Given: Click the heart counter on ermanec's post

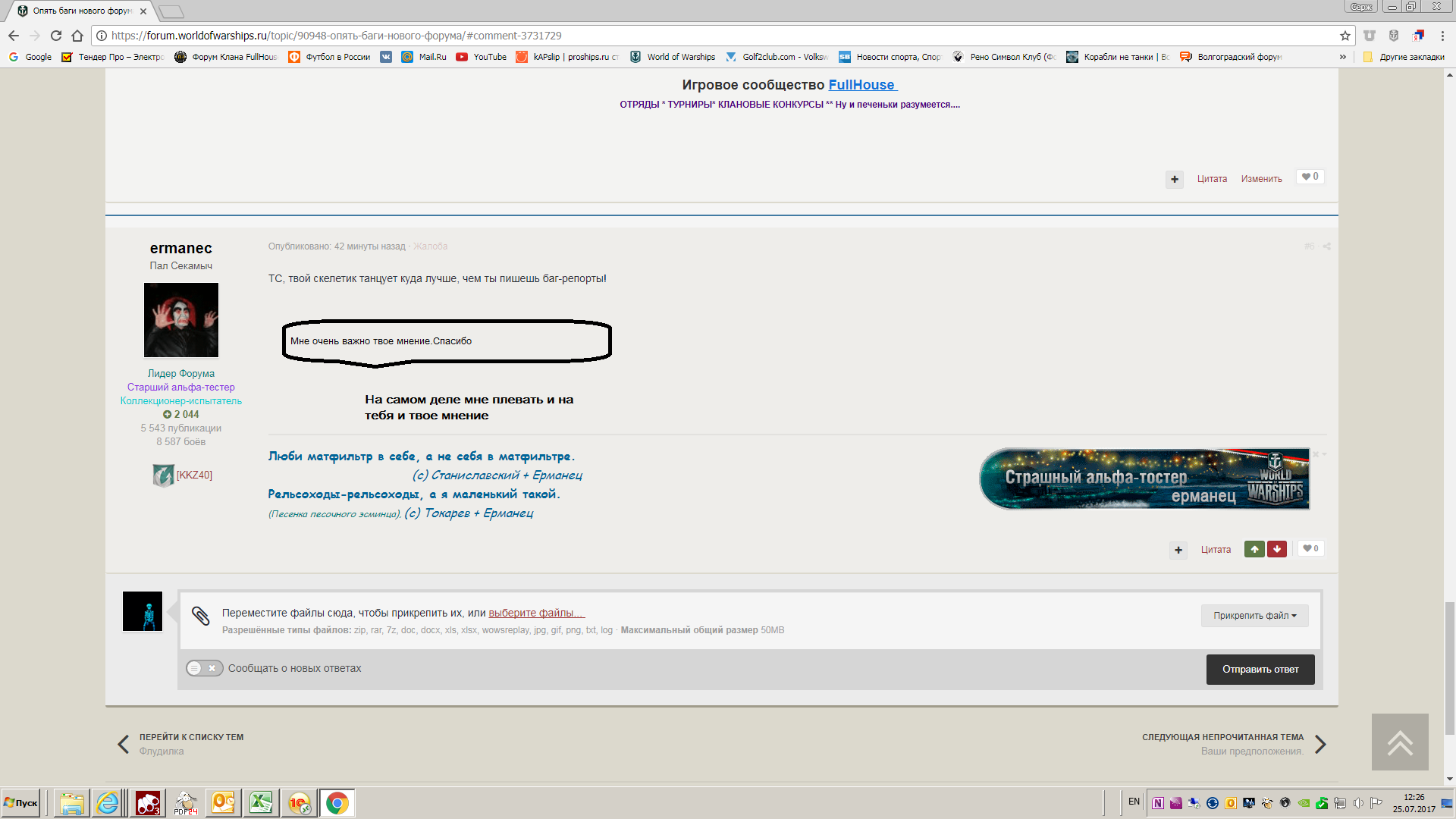Looking at the screenshot, I should [1310, 548].
